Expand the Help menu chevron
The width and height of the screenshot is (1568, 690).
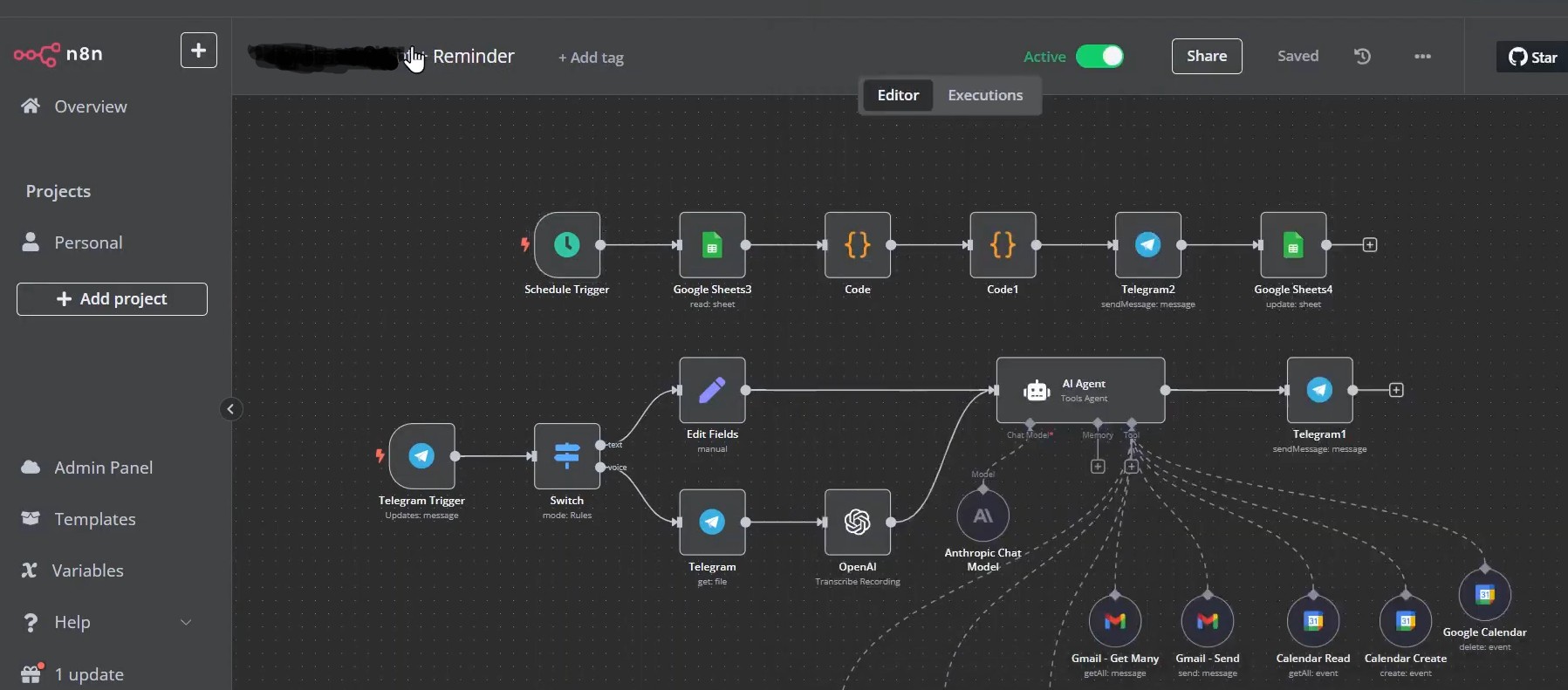click(186, 622)
